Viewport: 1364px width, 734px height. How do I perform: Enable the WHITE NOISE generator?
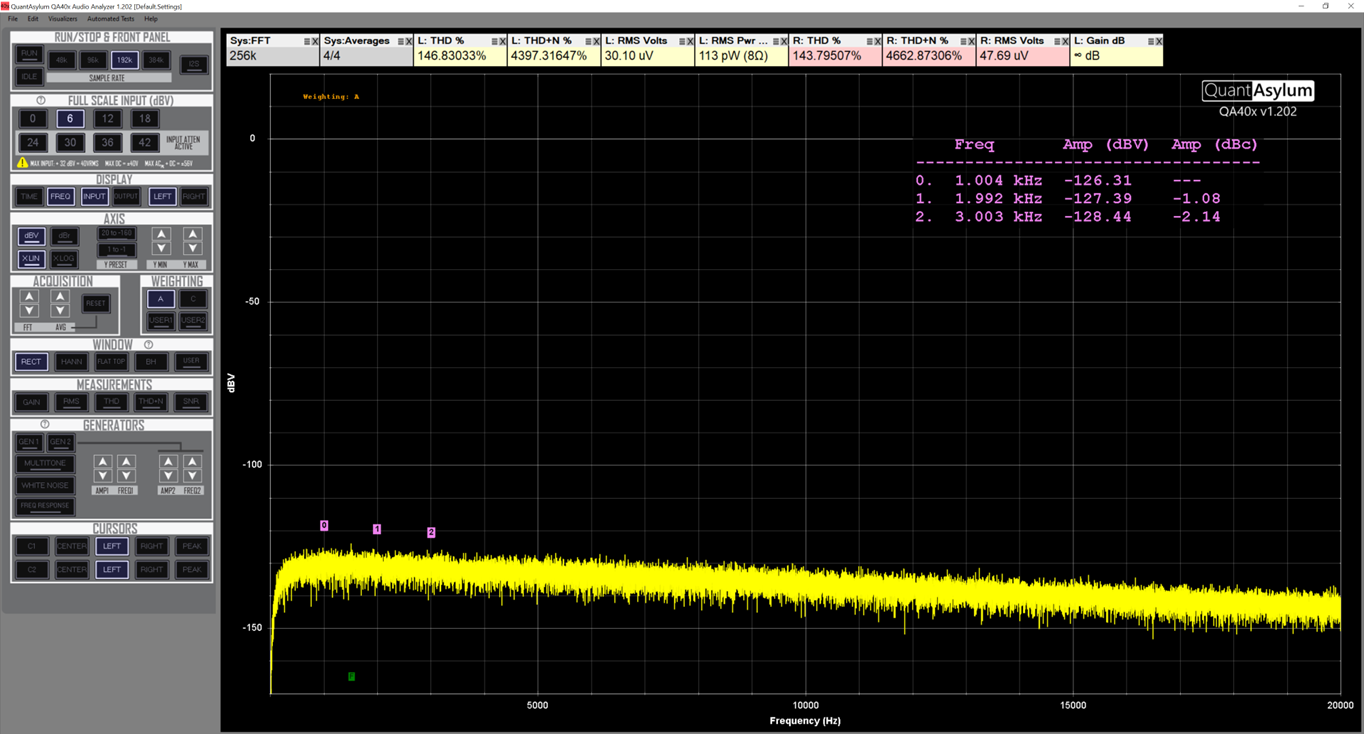(x=46, y=485)
